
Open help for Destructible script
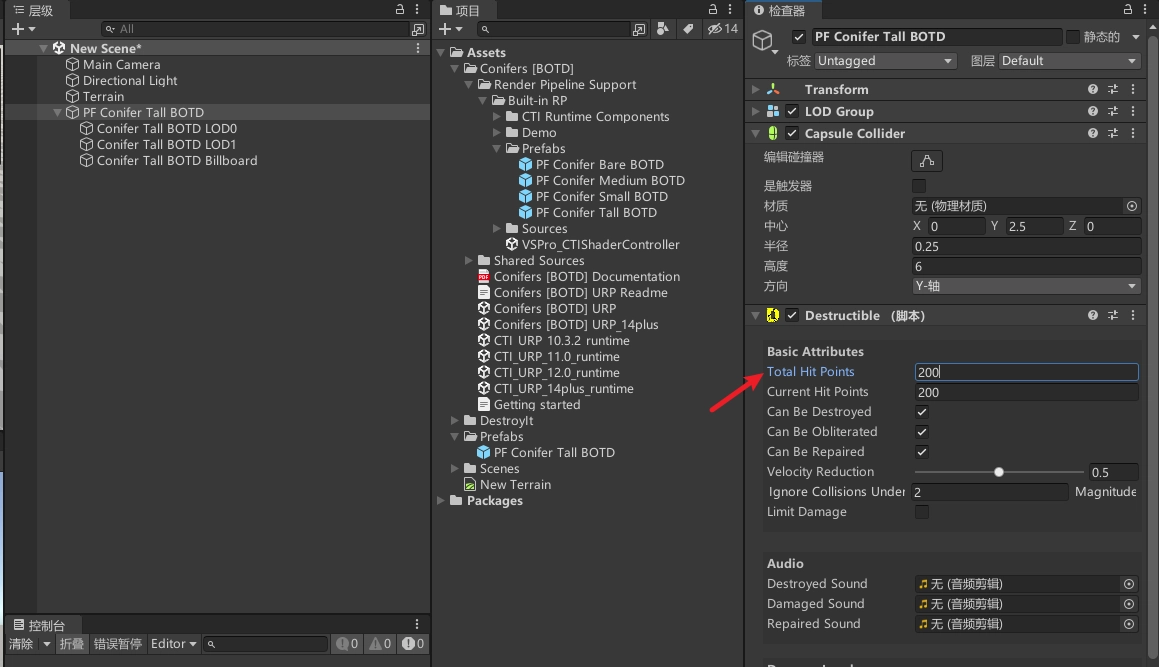tap(1092, 315)
